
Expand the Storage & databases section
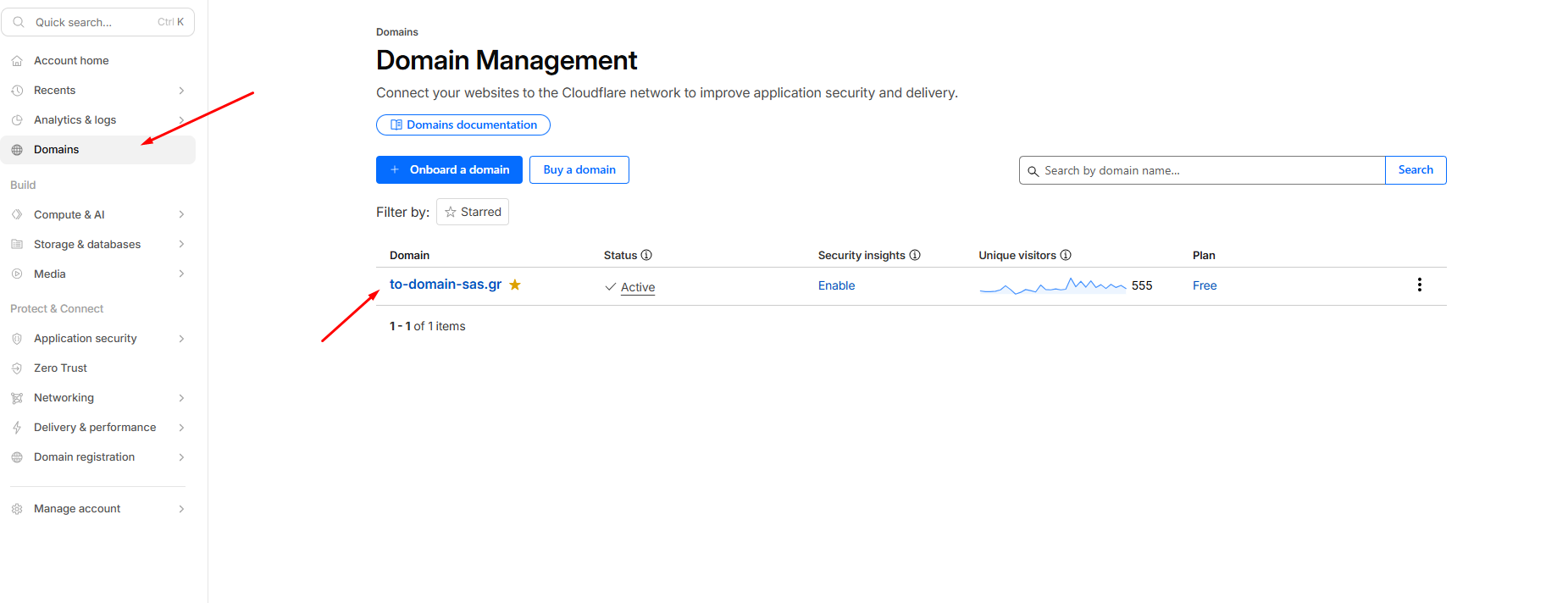tap(181, 245)
